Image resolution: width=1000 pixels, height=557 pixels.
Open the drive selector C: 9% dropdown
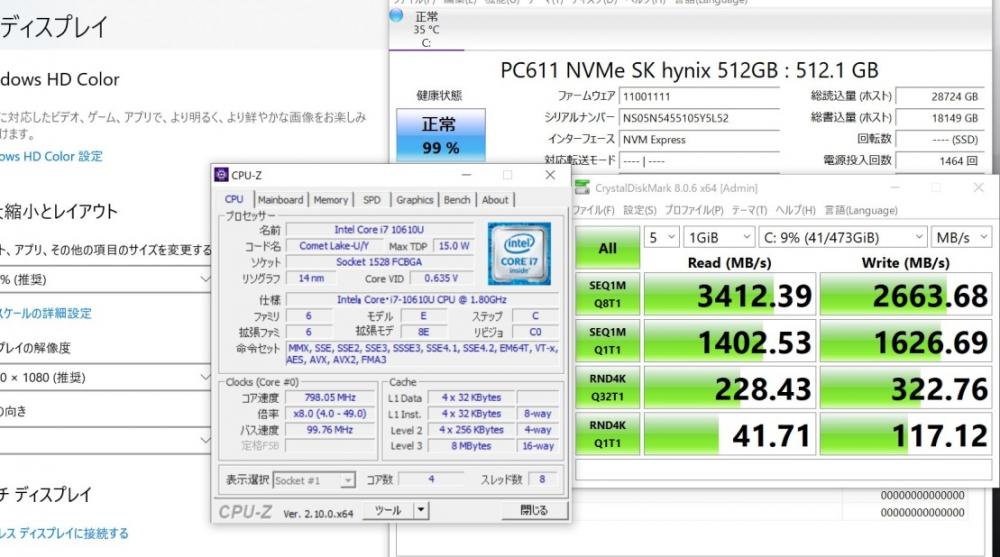tap(843, 237)
